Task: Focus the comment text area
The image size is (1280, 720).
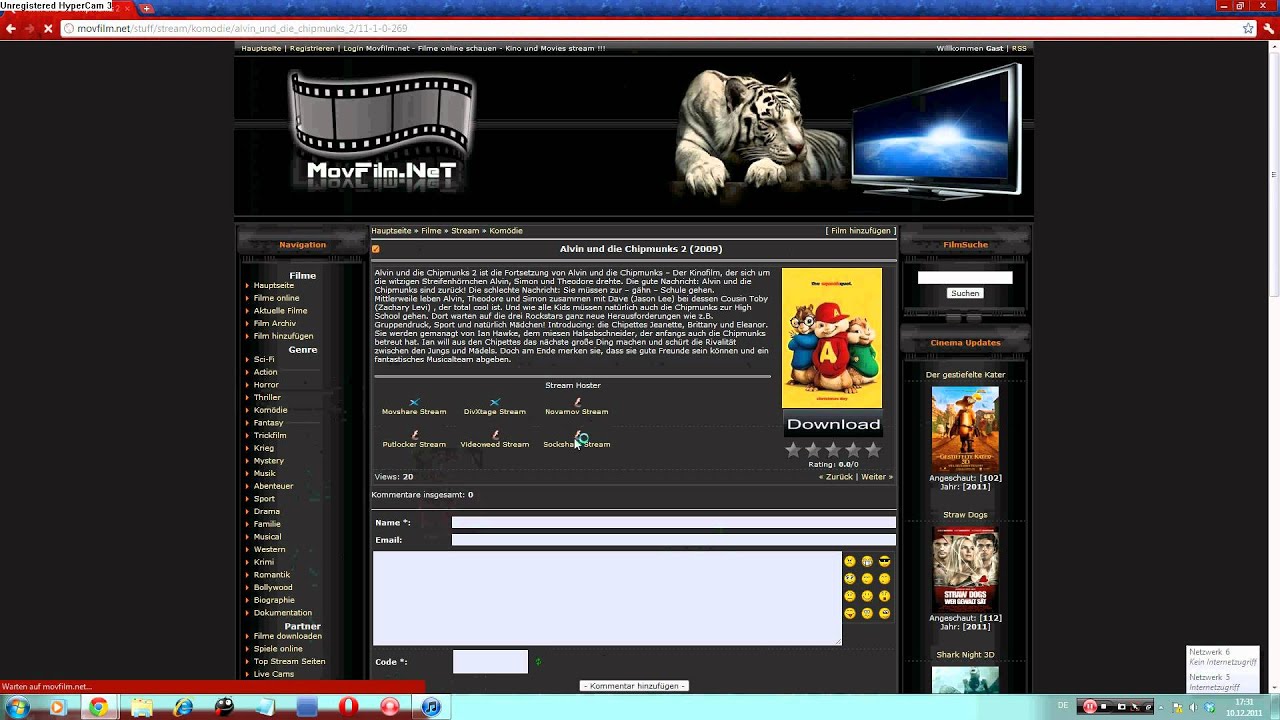Action: coord(607,598)
